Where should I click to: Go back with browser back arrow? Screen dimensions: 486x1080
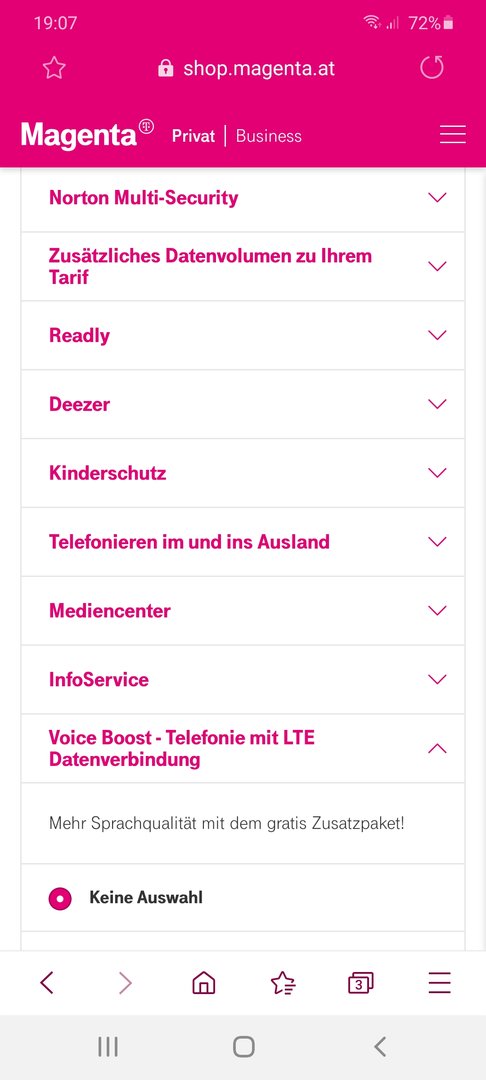46,983
